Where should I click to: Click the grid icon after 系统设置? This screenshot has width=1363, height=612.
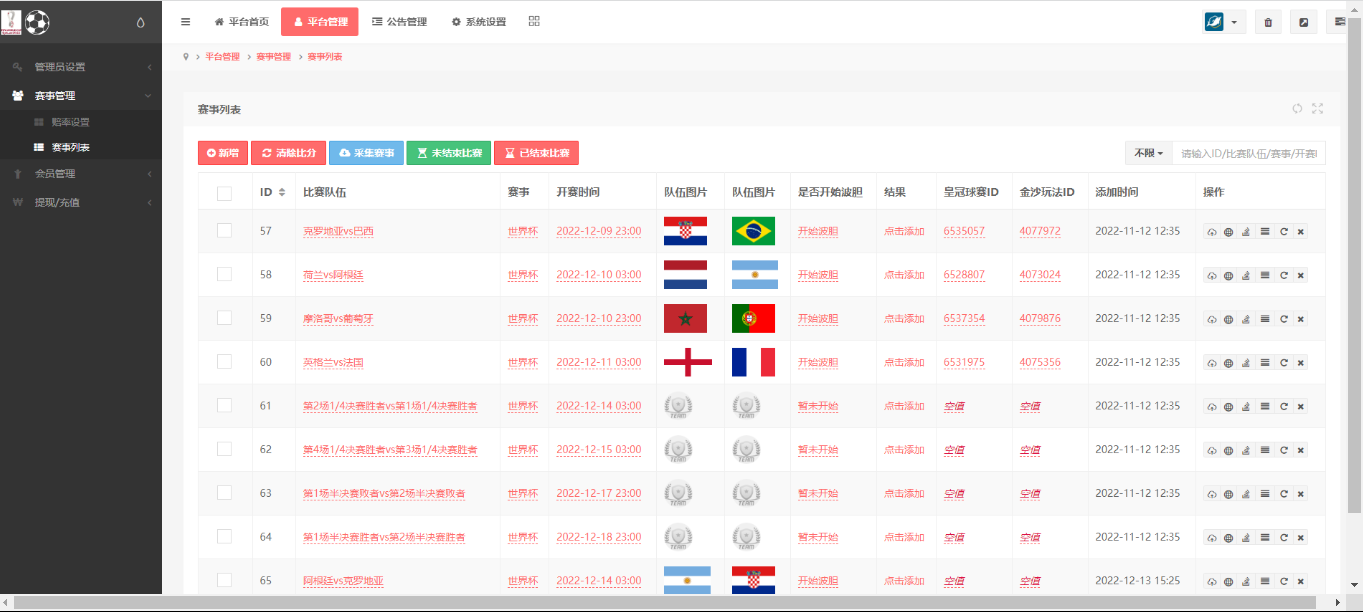[x=534, y=21]
